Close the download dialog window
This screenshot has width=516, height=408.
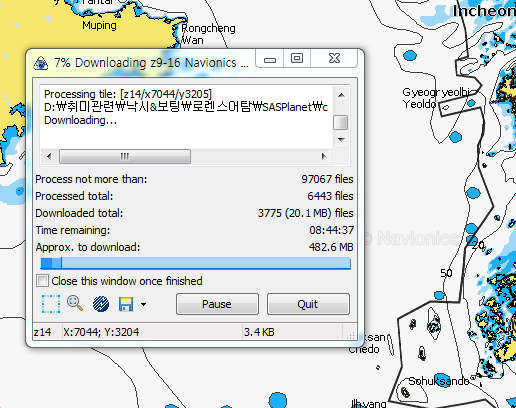pos(334,59)
